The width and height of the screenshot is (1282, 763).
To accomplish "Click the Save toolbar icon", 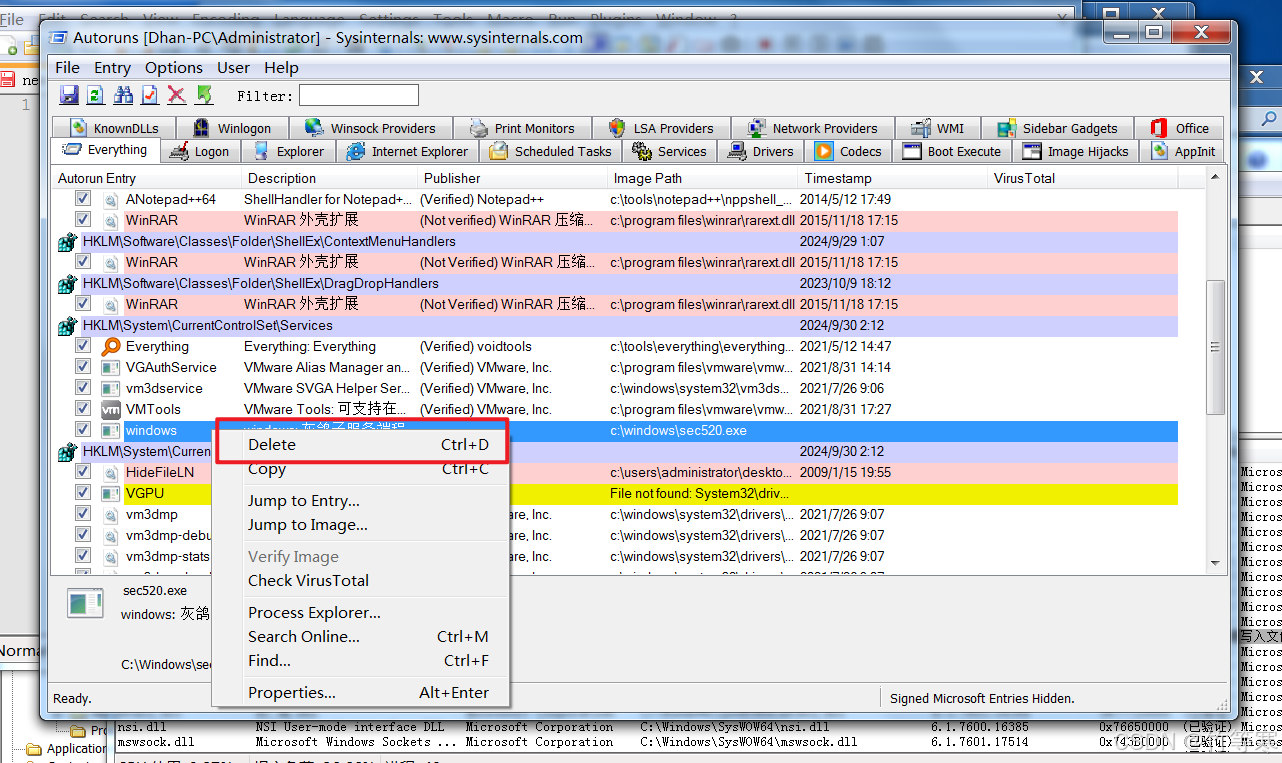I will 69,95.
